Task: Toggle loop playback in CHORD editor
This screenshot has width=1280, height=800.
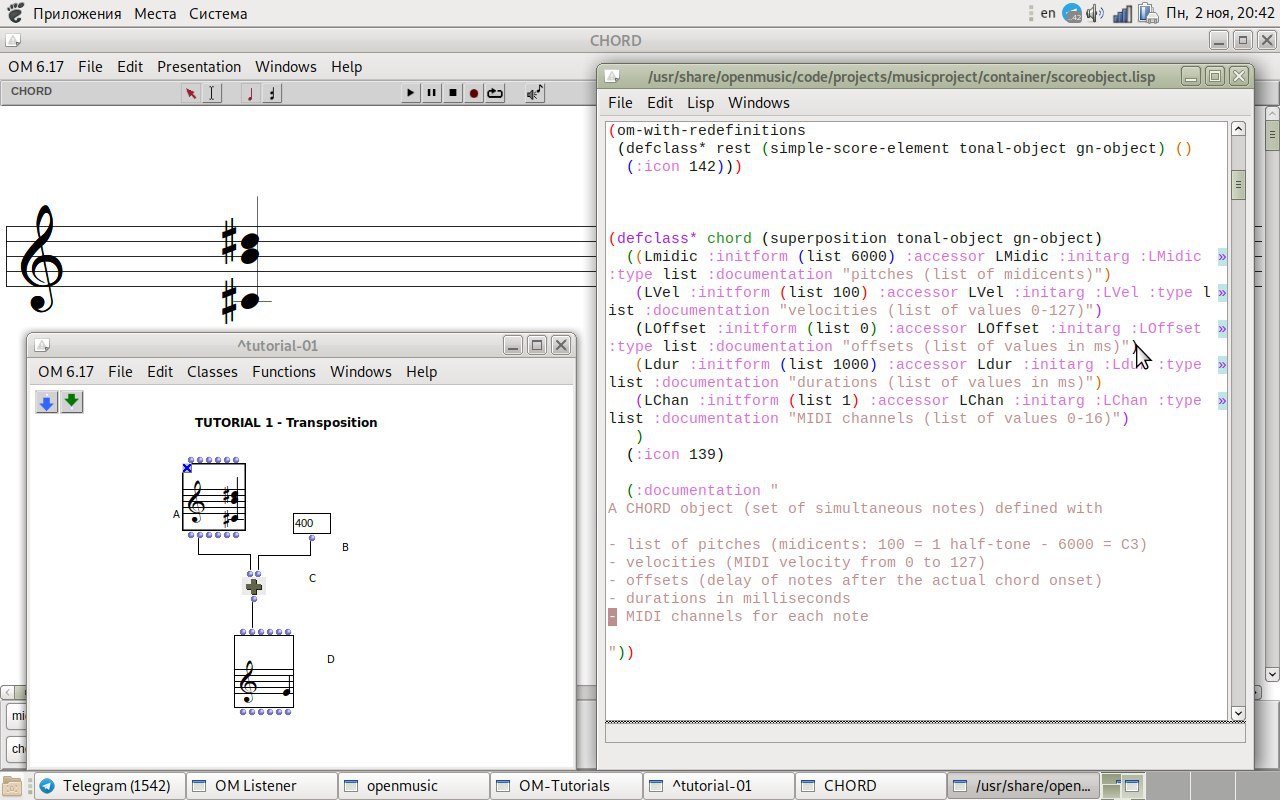Action: coord(495,93)
